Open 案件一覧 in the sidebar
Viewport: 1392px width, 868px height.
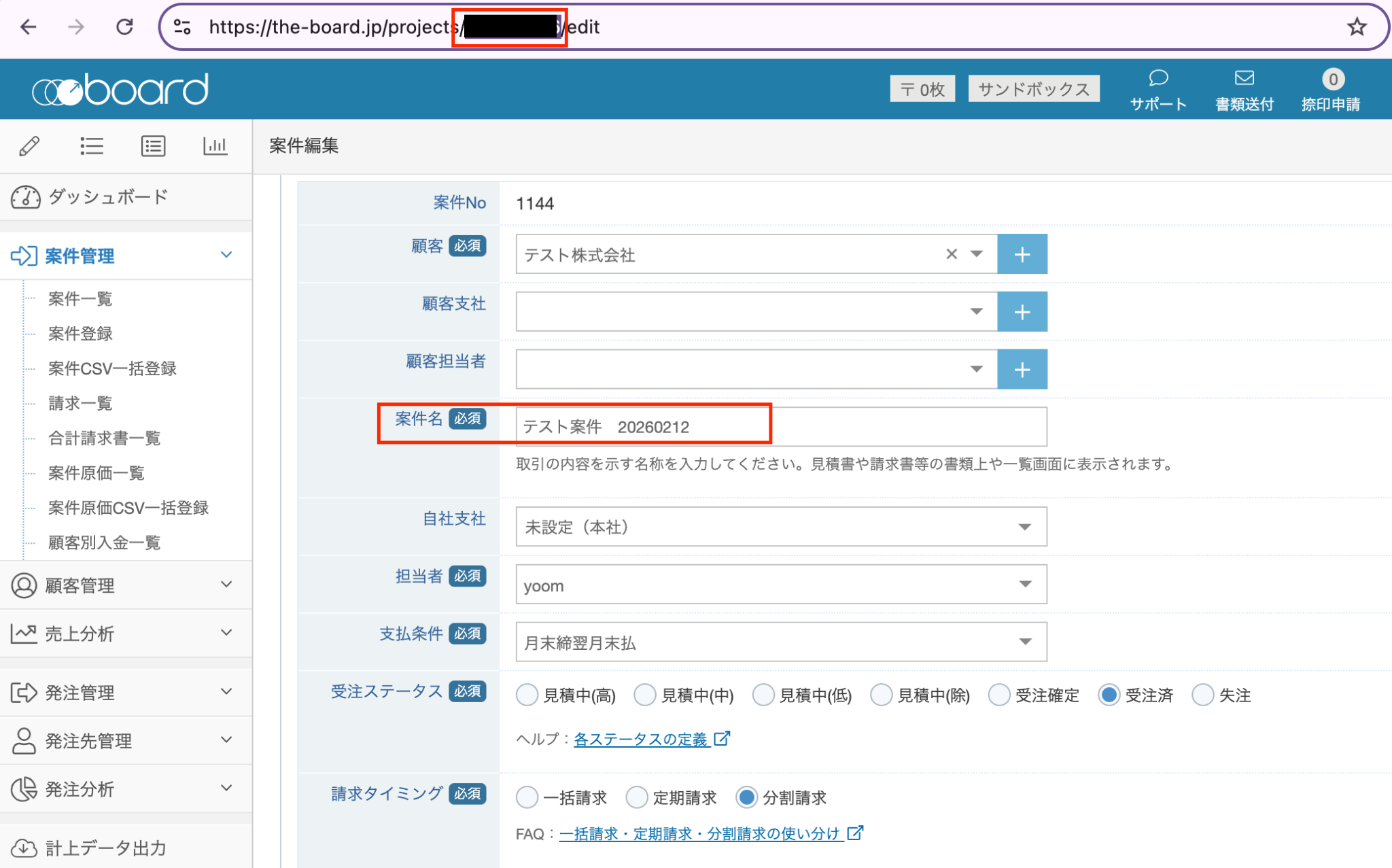tap(80, 299)
